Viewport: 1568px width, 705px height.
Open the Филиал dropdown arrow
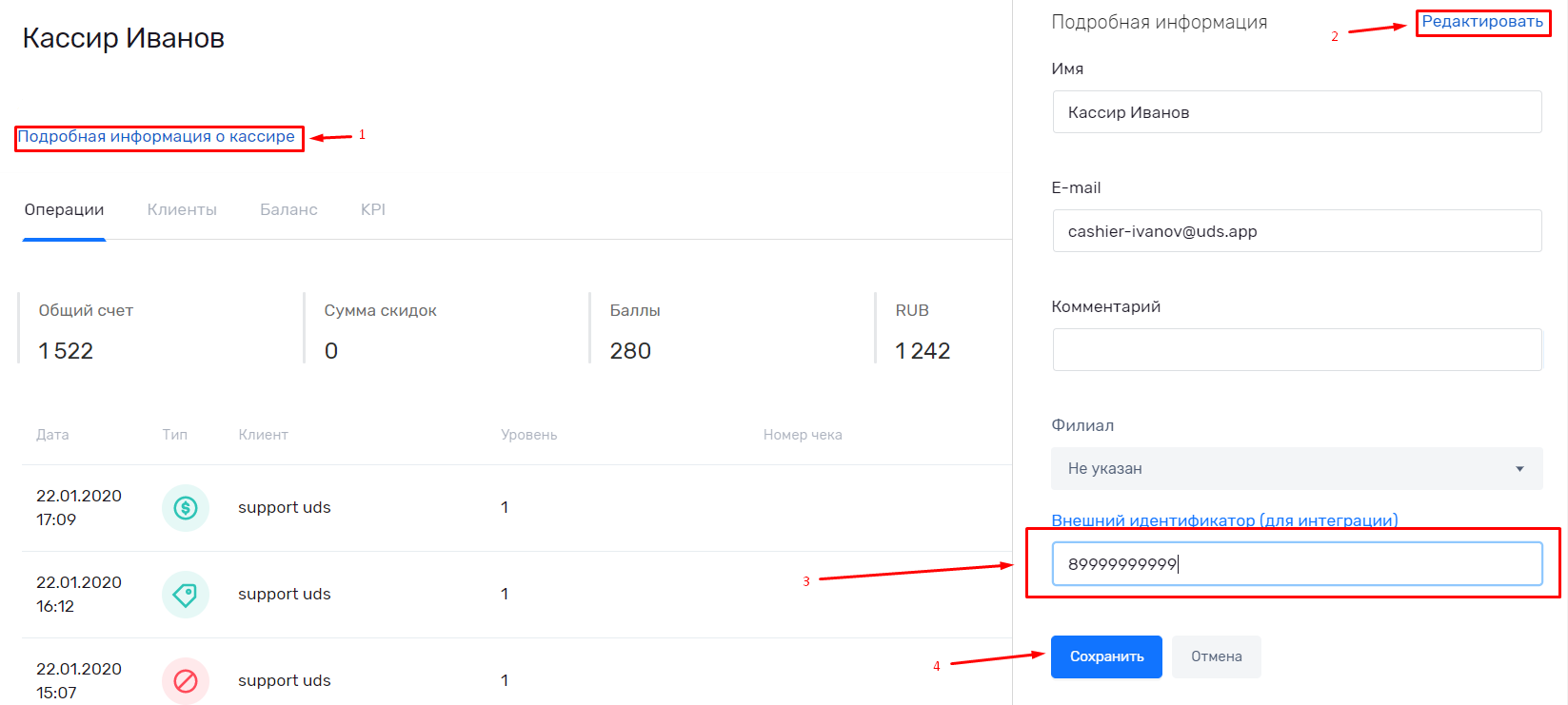pos(1519,469)
